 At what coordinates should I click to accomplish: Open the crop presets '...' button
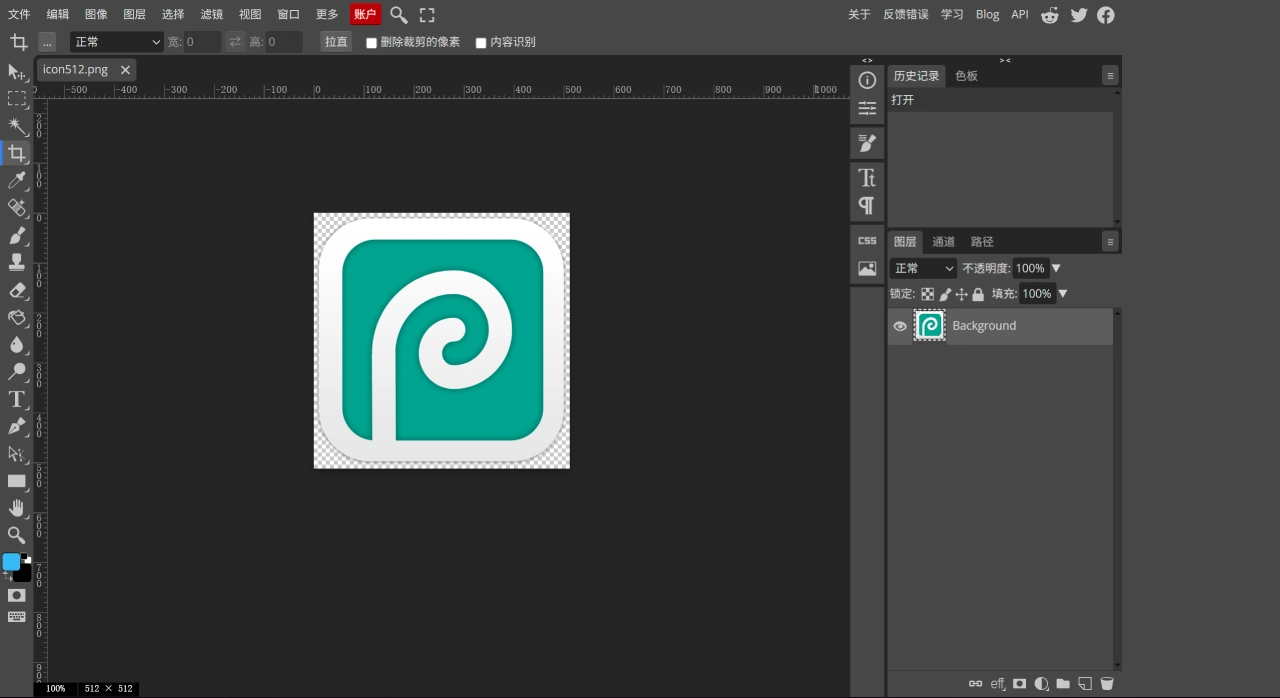[47, 42]
